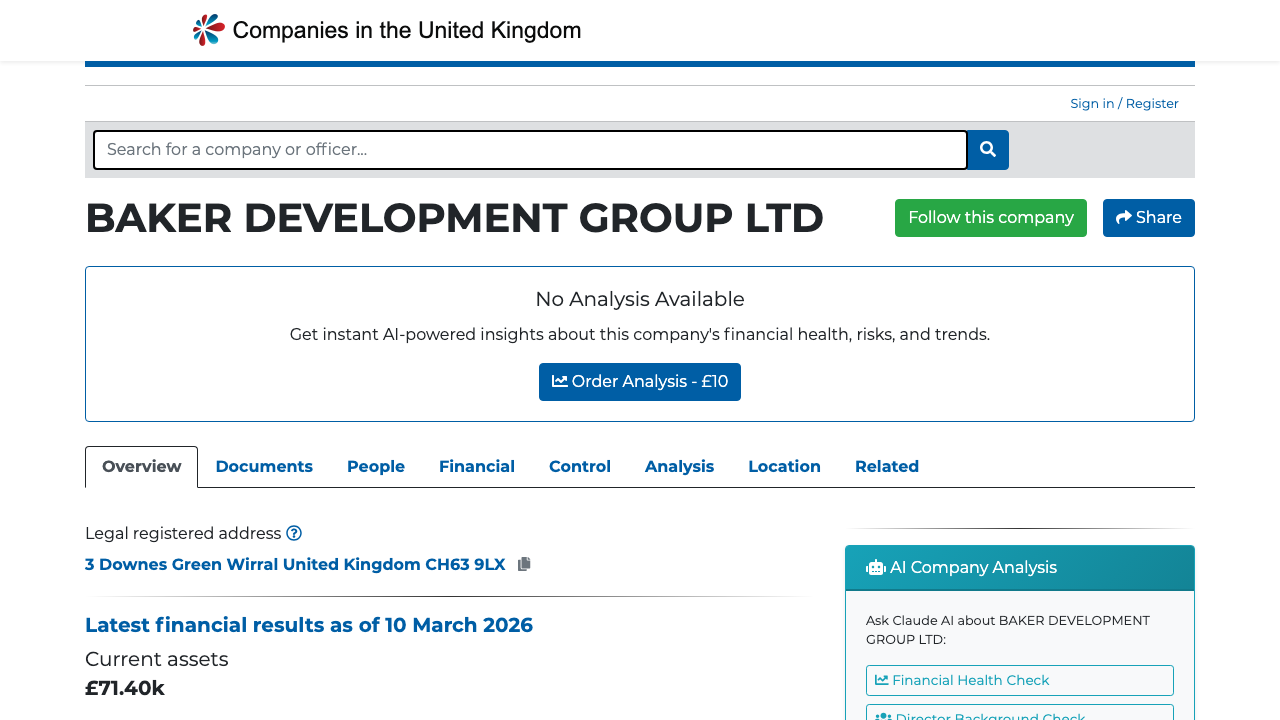1280x720 pixels.
Task: Select the People tab
Action: [375, 466]
